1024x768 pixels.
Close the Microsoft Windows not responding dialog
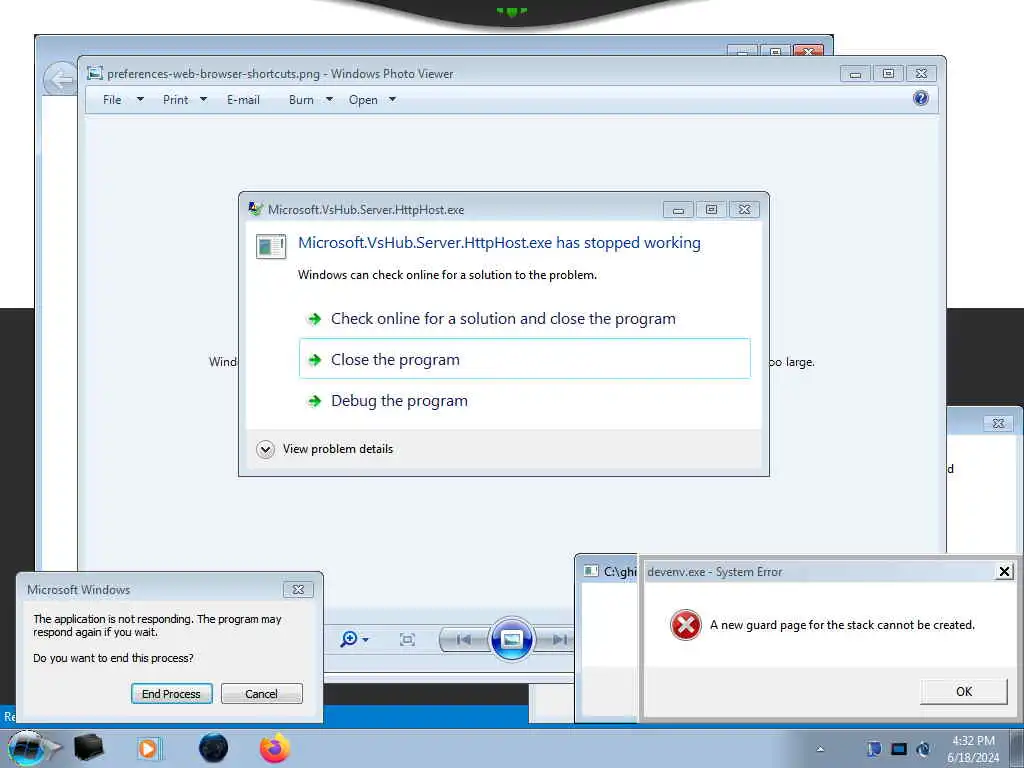click(298, 589)
